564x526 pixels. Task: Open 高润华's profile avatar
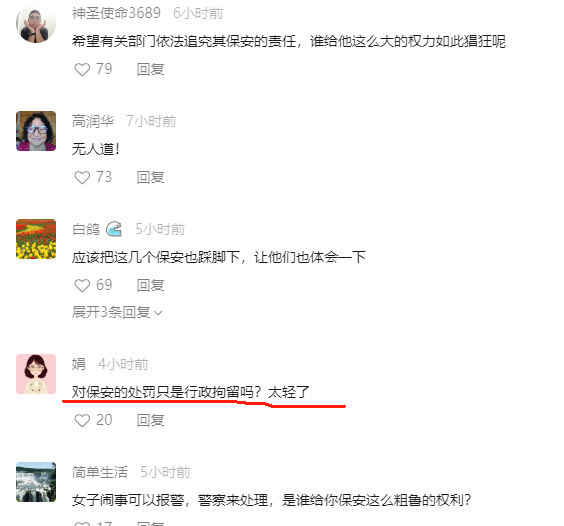[x=36, y=131]
